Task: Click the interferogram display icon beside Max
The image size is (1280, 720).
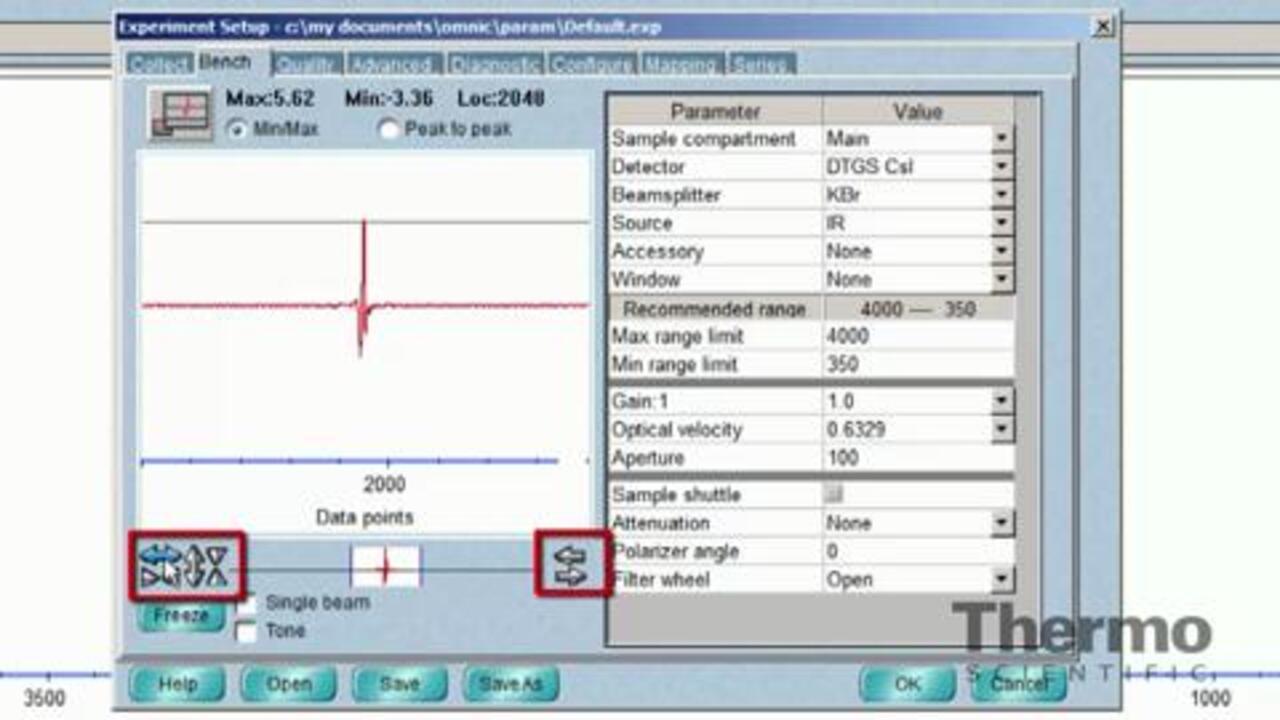Action: point(181,112)
